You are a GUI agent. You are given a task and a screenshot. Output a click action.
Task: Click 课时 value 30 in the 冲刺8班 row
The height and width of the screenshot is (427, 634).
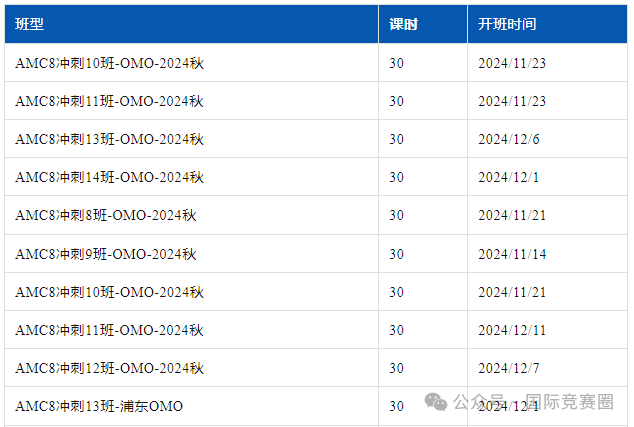(x=396, y=215)
